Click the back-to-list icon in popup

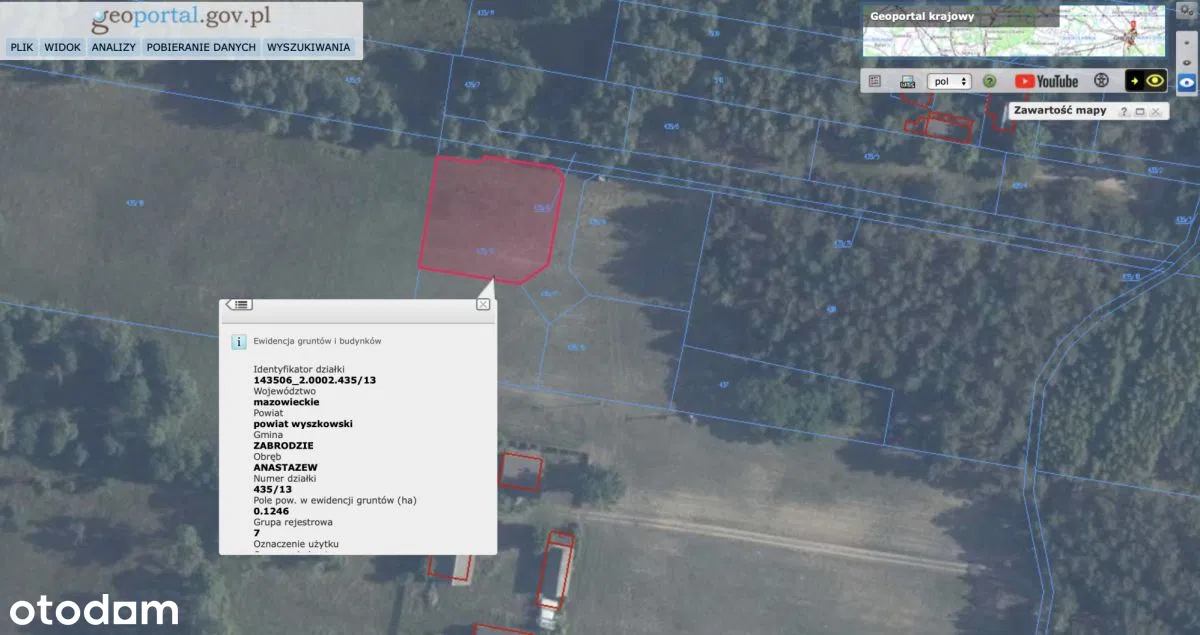point(239,304)
